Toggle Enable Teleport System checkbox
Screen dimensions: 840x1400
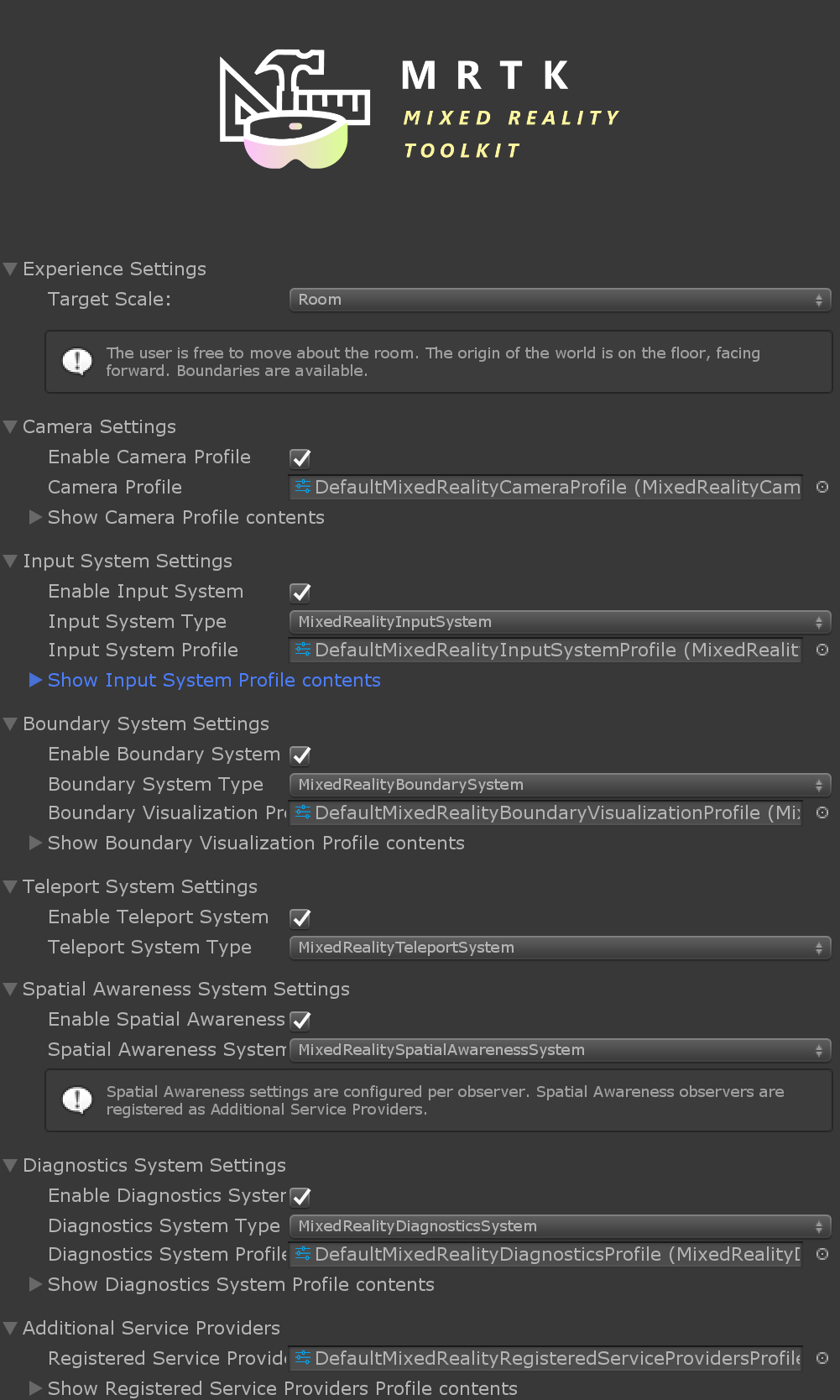point(300,918)
